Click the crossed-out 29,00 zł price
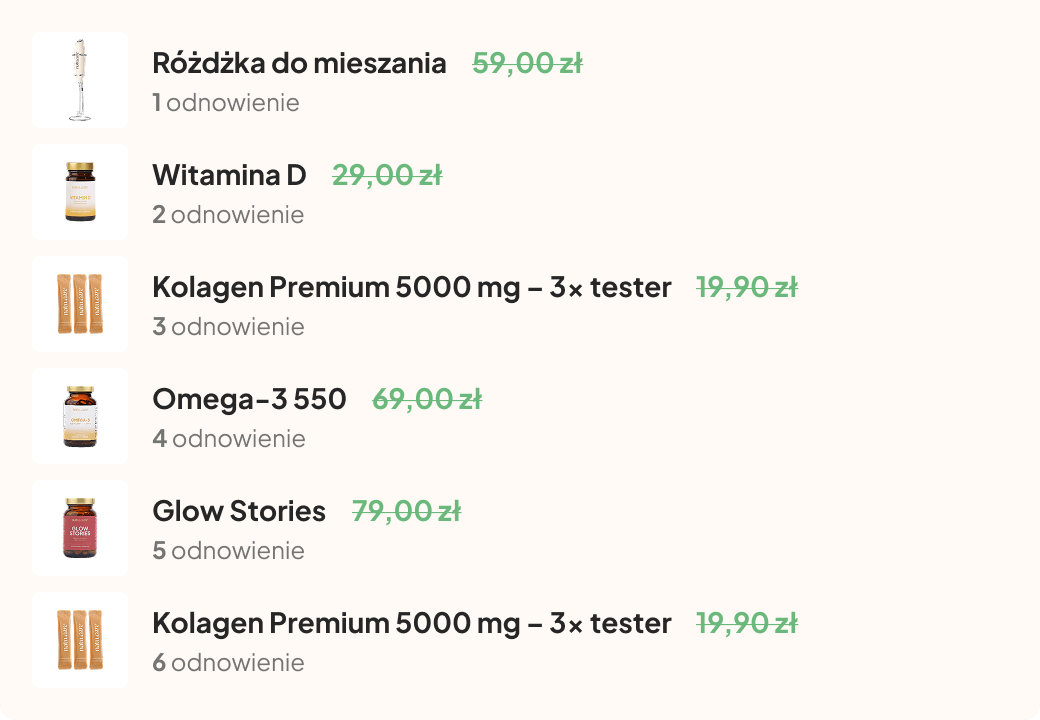The height and width of the screenshot is (720, 1040). click(x=387, y=176)
